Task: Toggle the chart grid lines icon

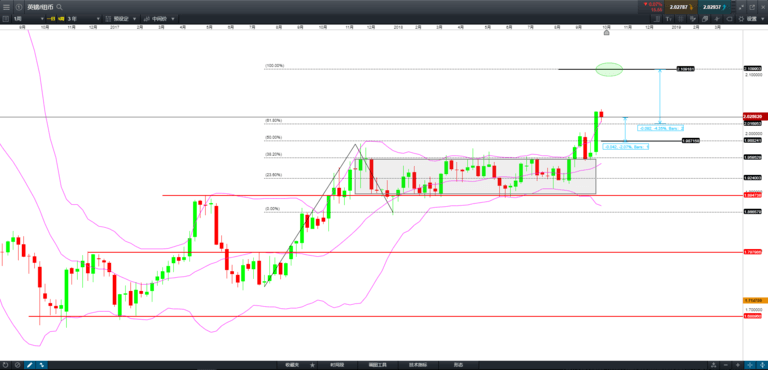Action: tap(681, 19)
